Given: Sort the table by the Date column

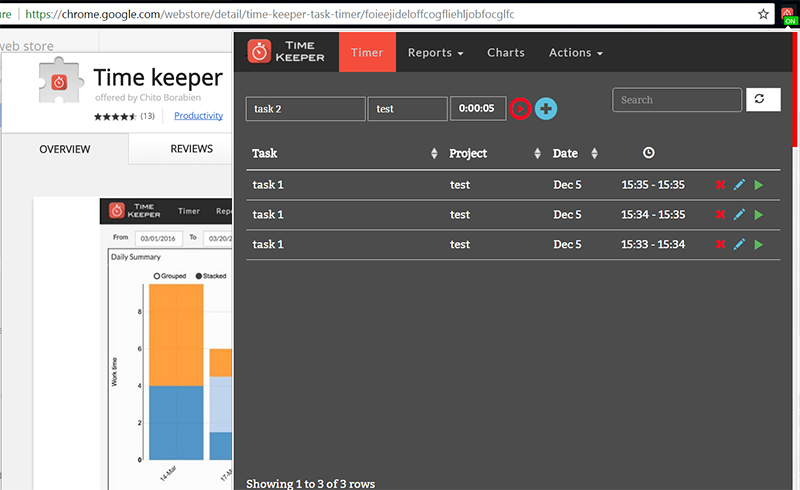Looking at the screenshot, I should [594, 153].
